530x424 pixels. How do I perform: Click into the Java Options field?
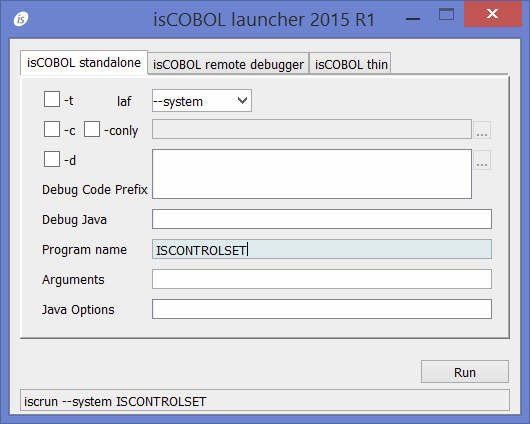tap(322, 309)
